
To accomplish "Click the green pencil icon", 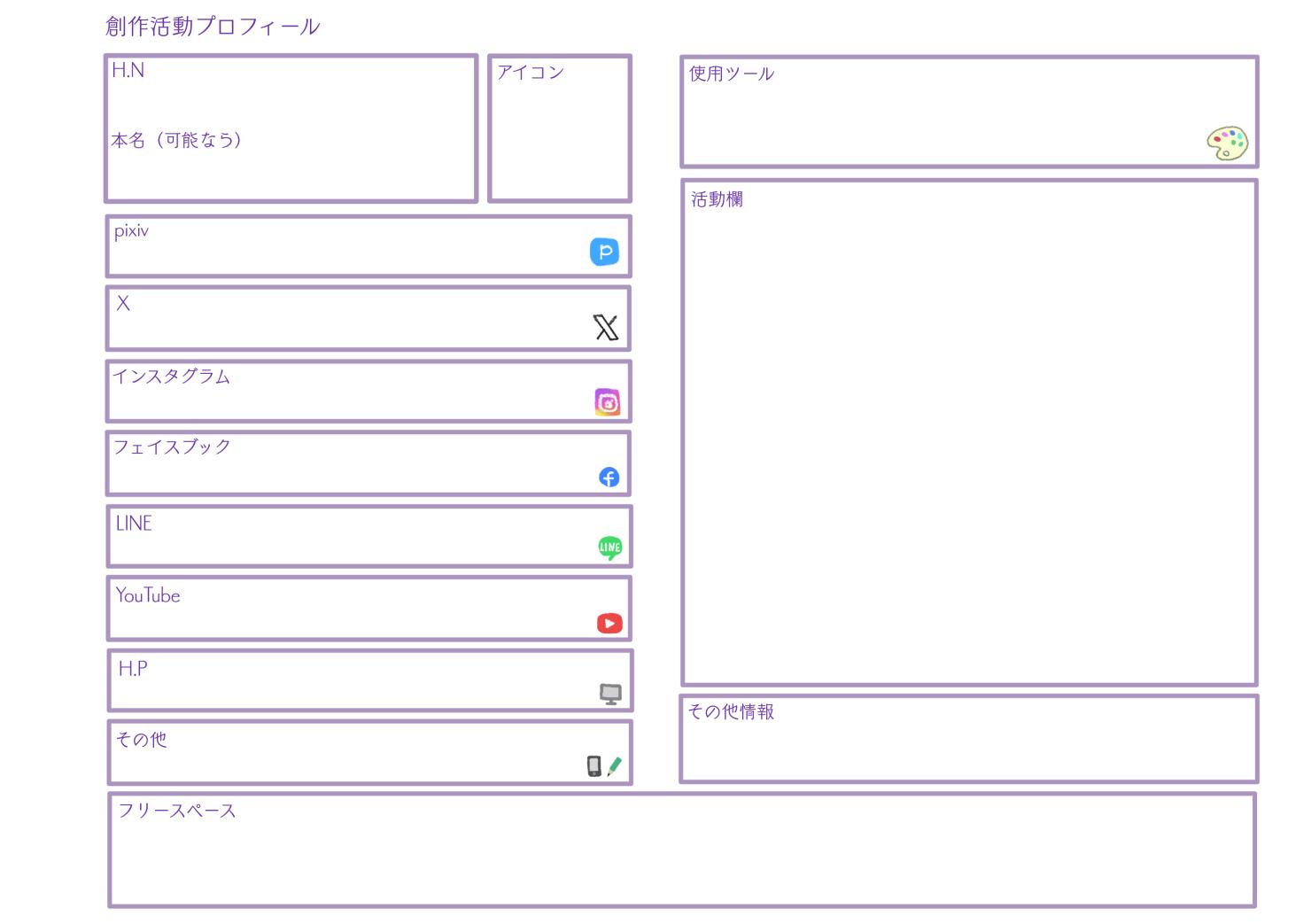I will (x=615, y=766).
